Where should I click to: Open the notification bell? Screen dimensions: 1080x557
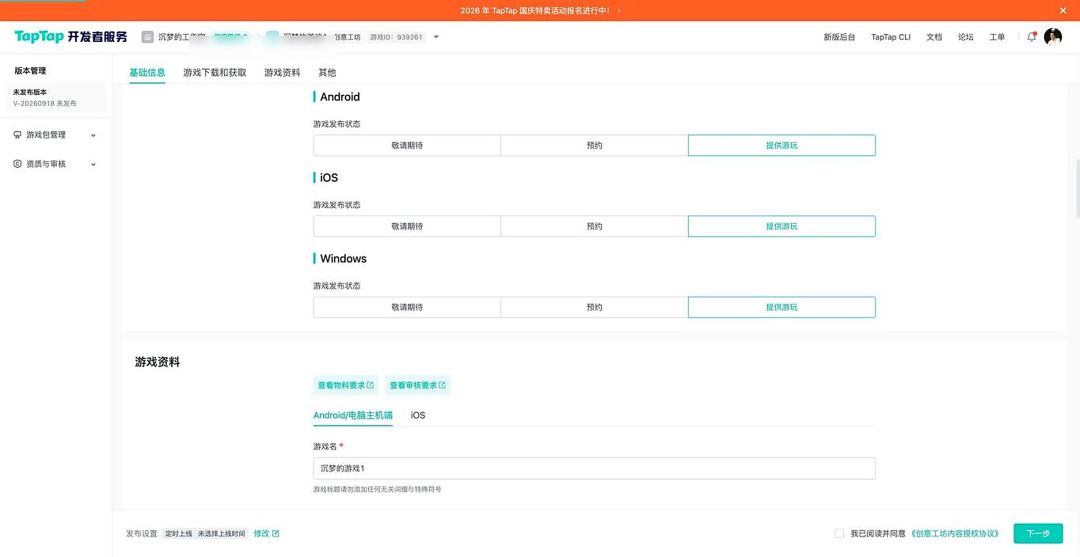(1031, 37)
